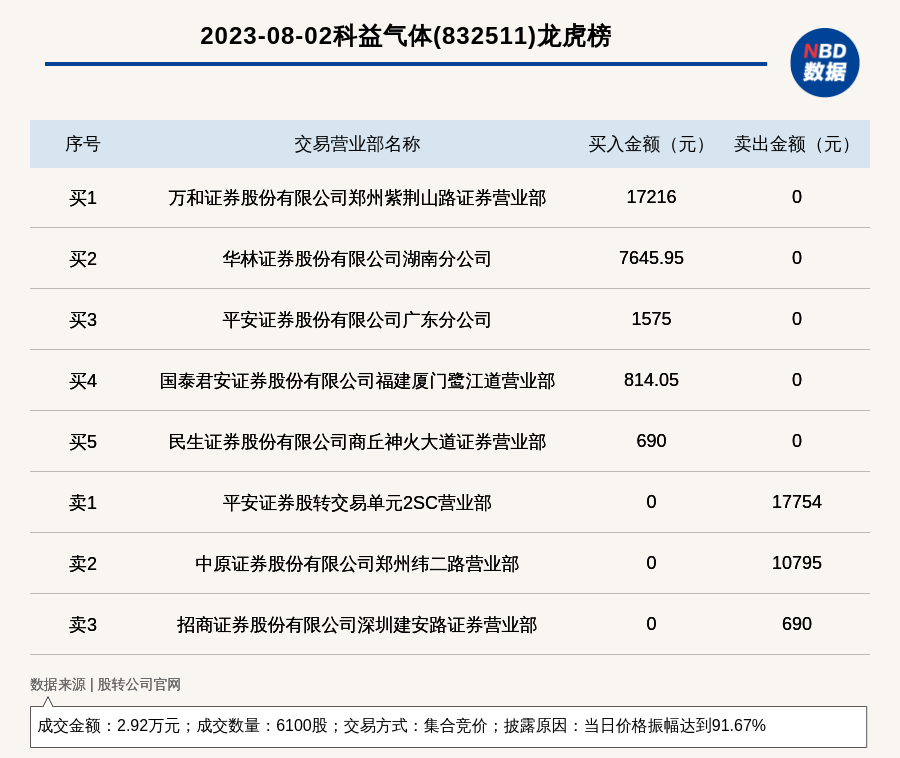
Task: Select 万和证券股份有限公司郑州紫荆山路证券营业部
Action: 357,198
